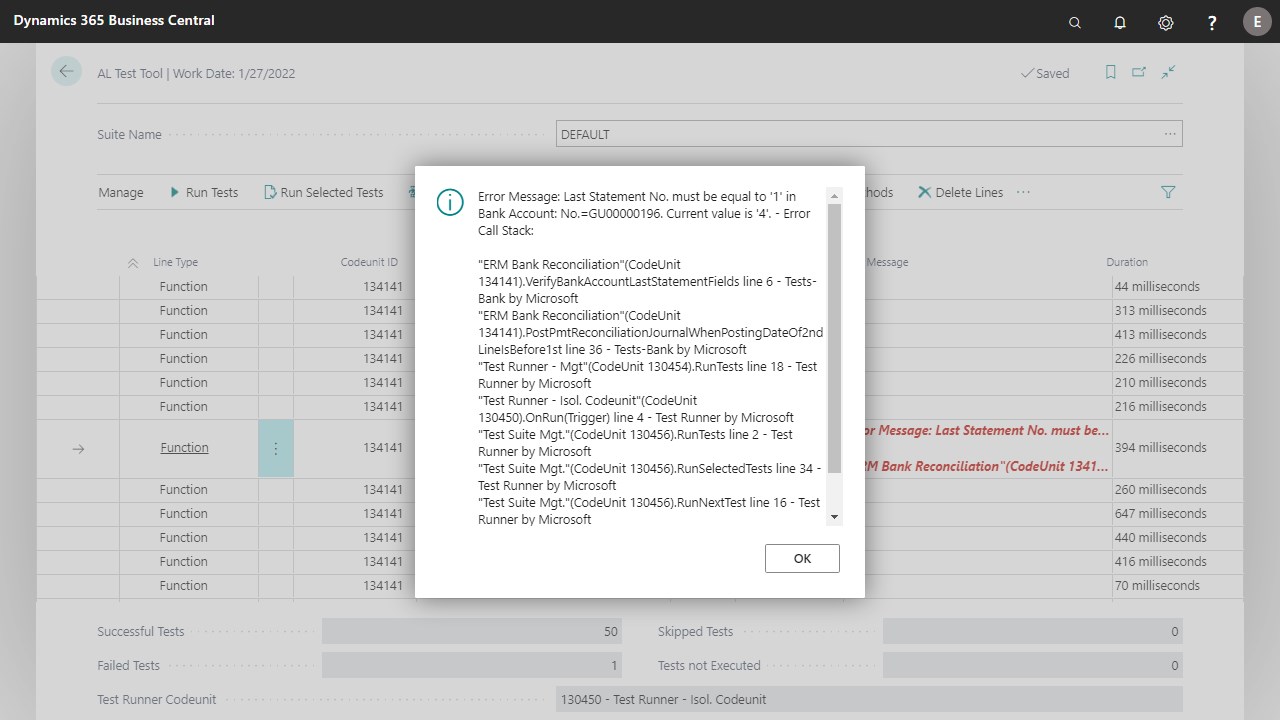Click Run Tests action
Image resolution: width=1280 pixels, height=720 pixels.
pos(204,192)
